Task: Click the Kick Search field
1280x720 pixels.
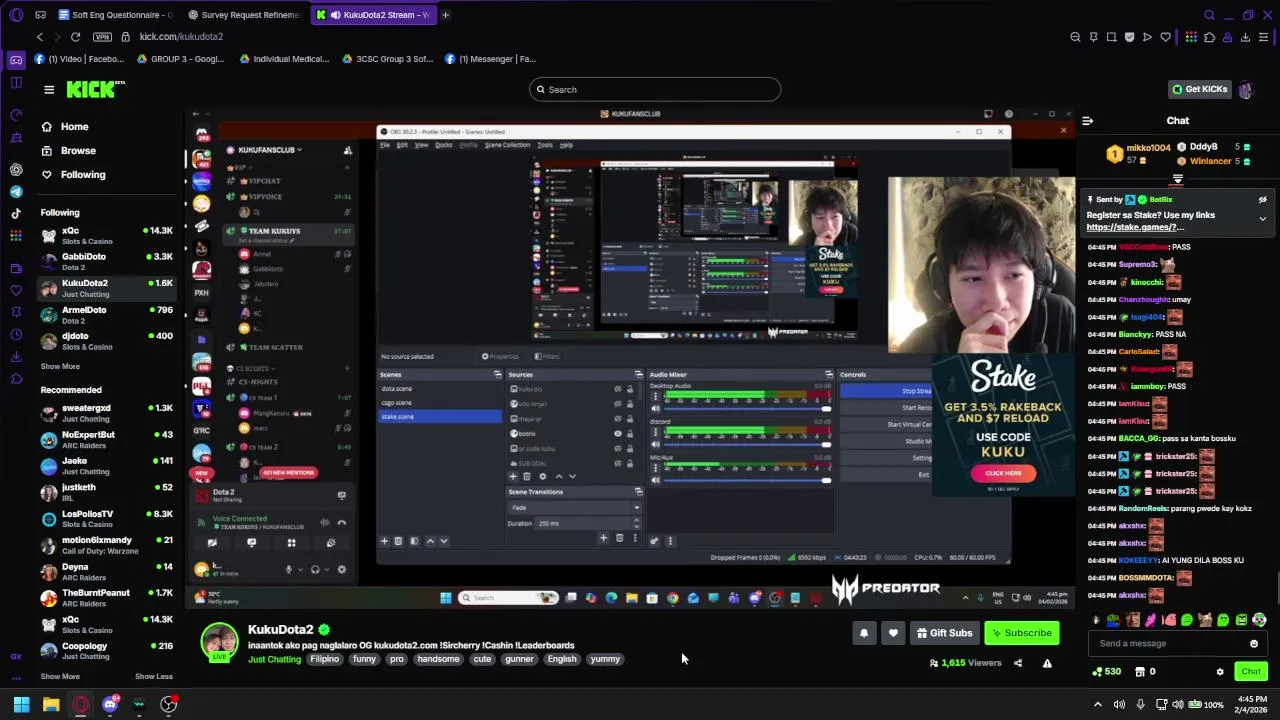Action: pos(655,89)
